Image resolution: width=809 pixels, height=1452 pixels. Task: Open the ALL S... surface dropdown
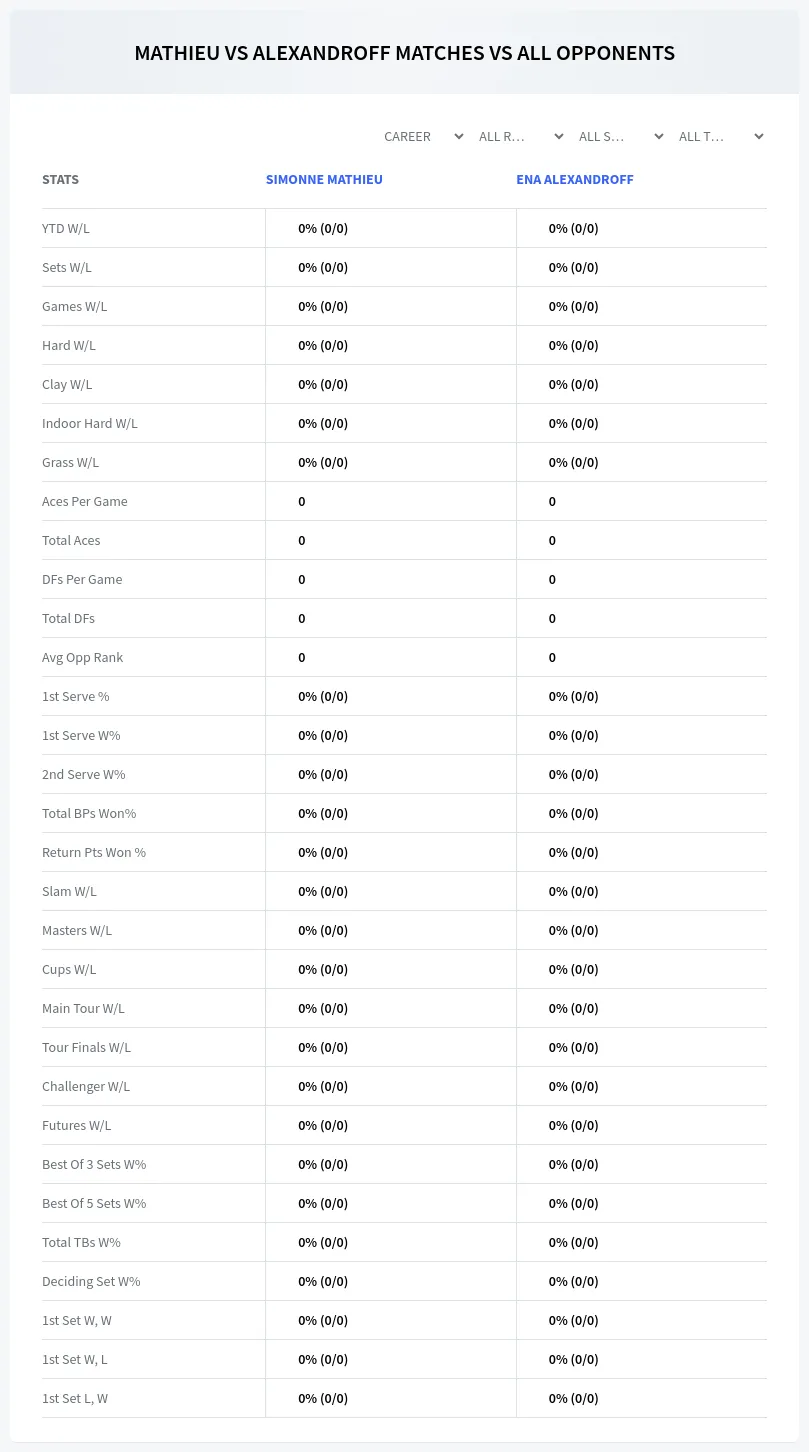[x=621, y=136]
